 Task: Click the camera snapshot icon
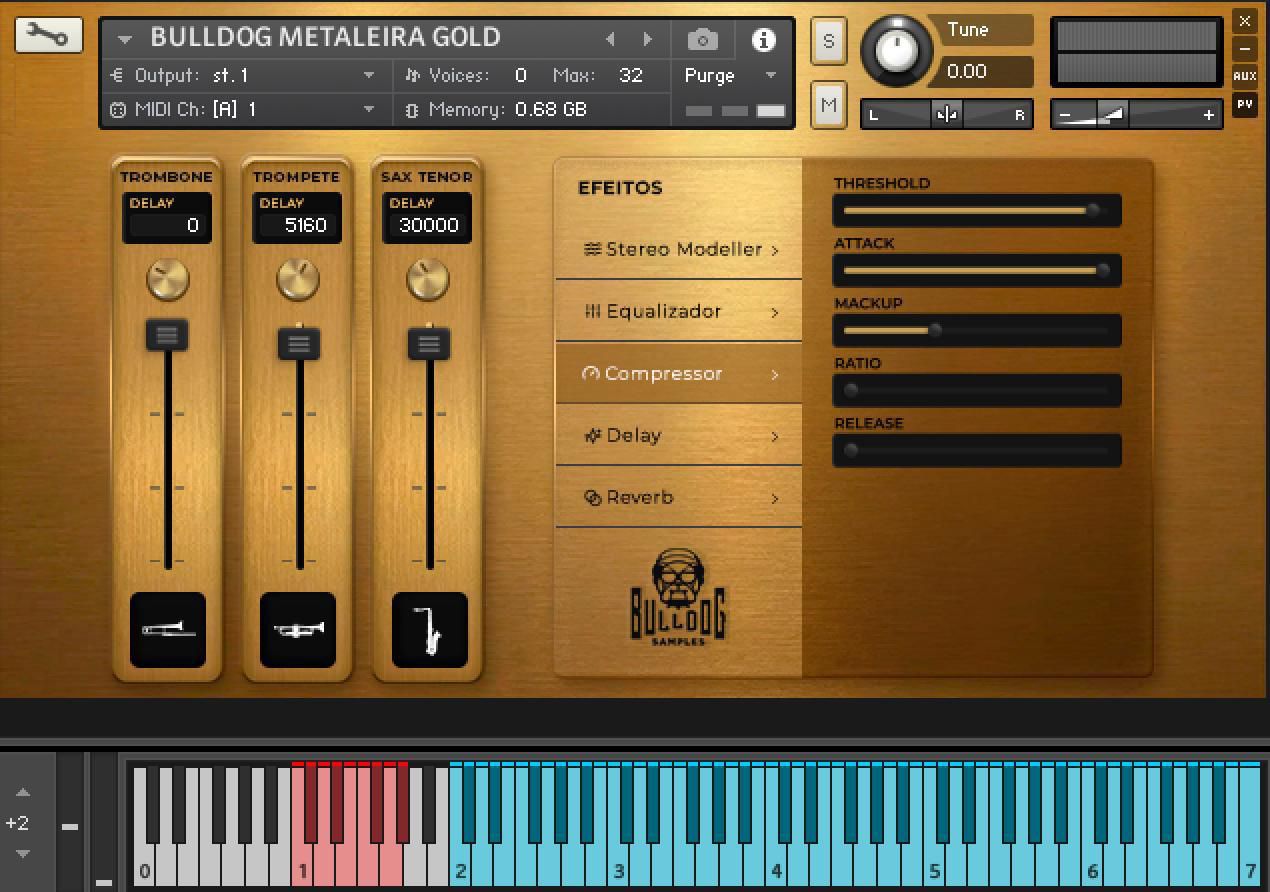click(x=703, y=40)
